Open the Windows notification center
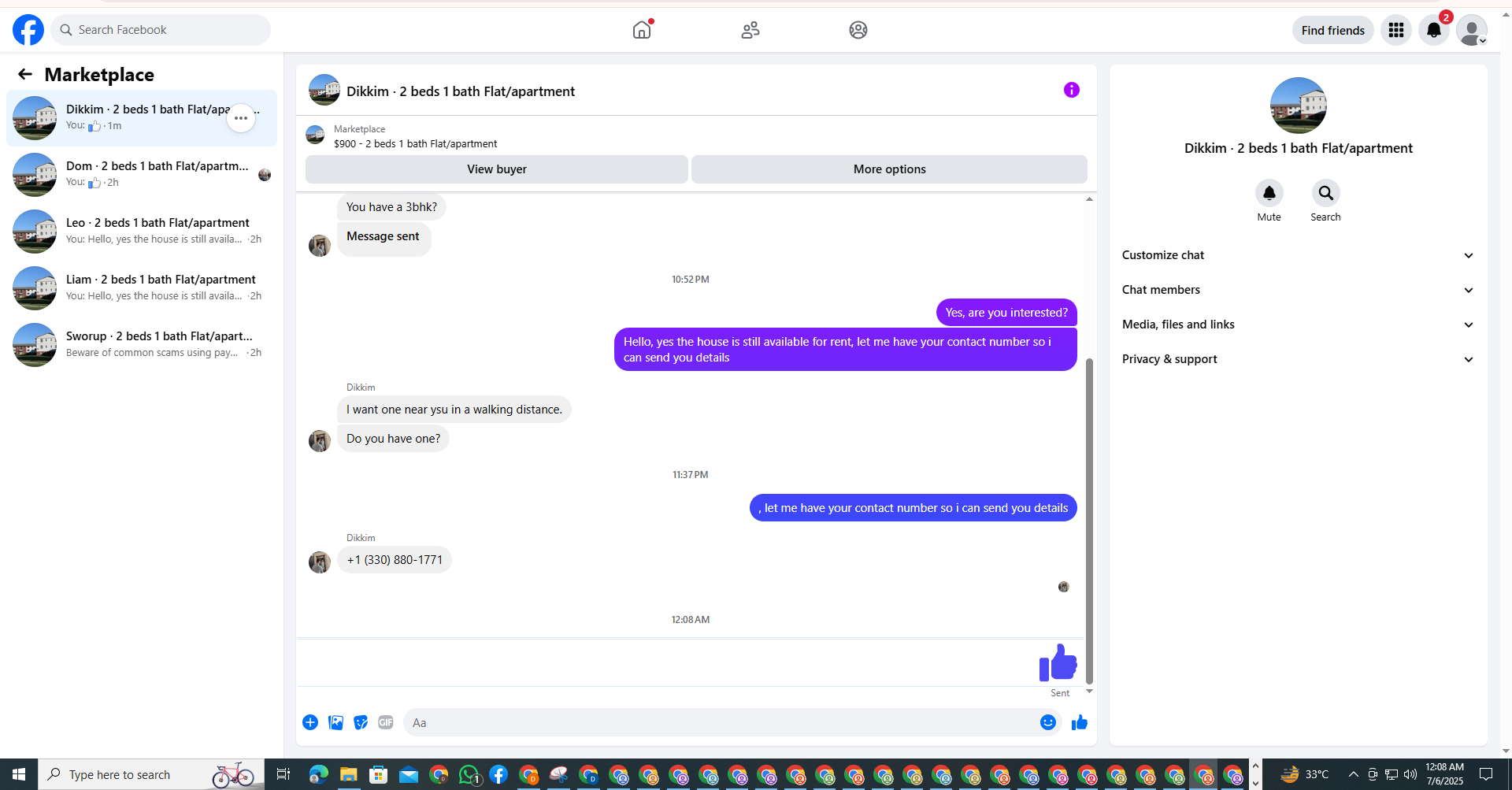Screen dimensions: 1512x790 1486,774
